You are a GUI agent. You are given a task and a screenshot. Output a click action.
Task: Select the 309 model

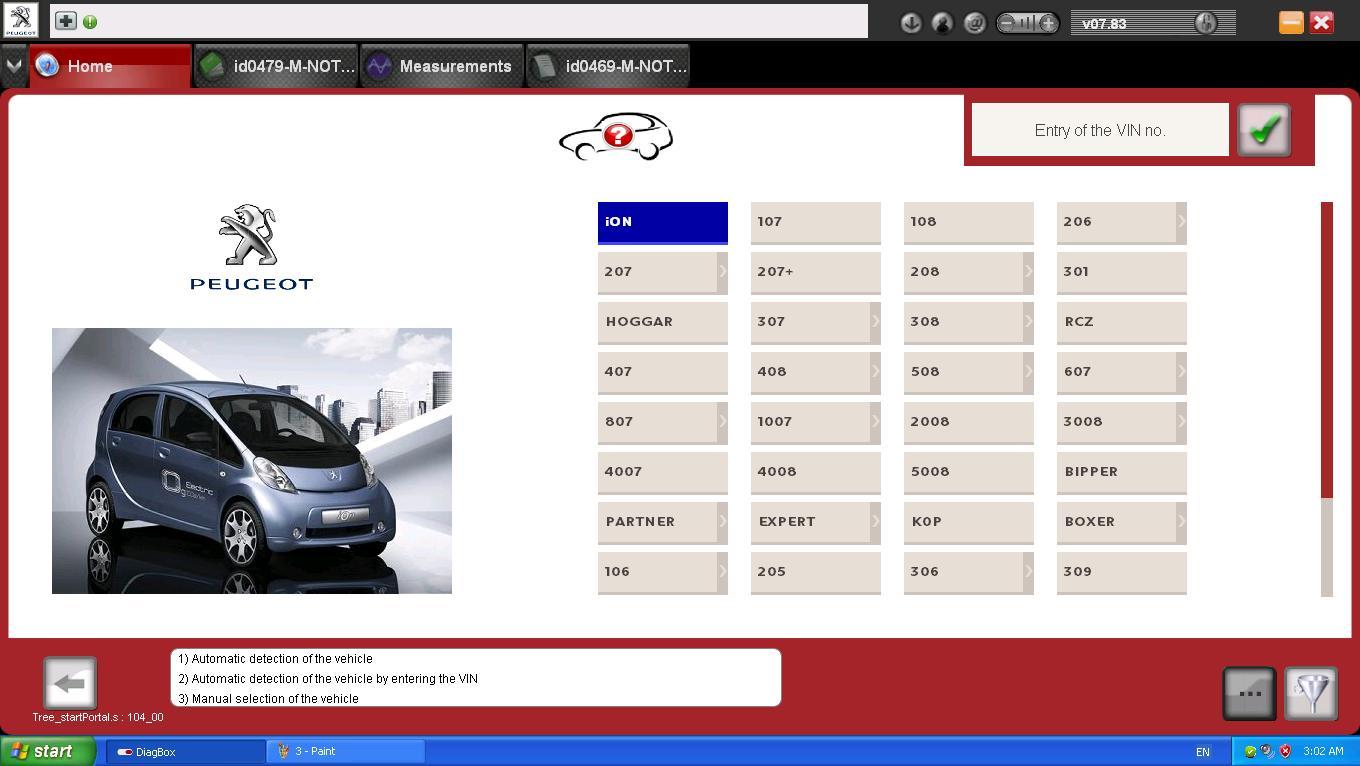pos(1122,572)
